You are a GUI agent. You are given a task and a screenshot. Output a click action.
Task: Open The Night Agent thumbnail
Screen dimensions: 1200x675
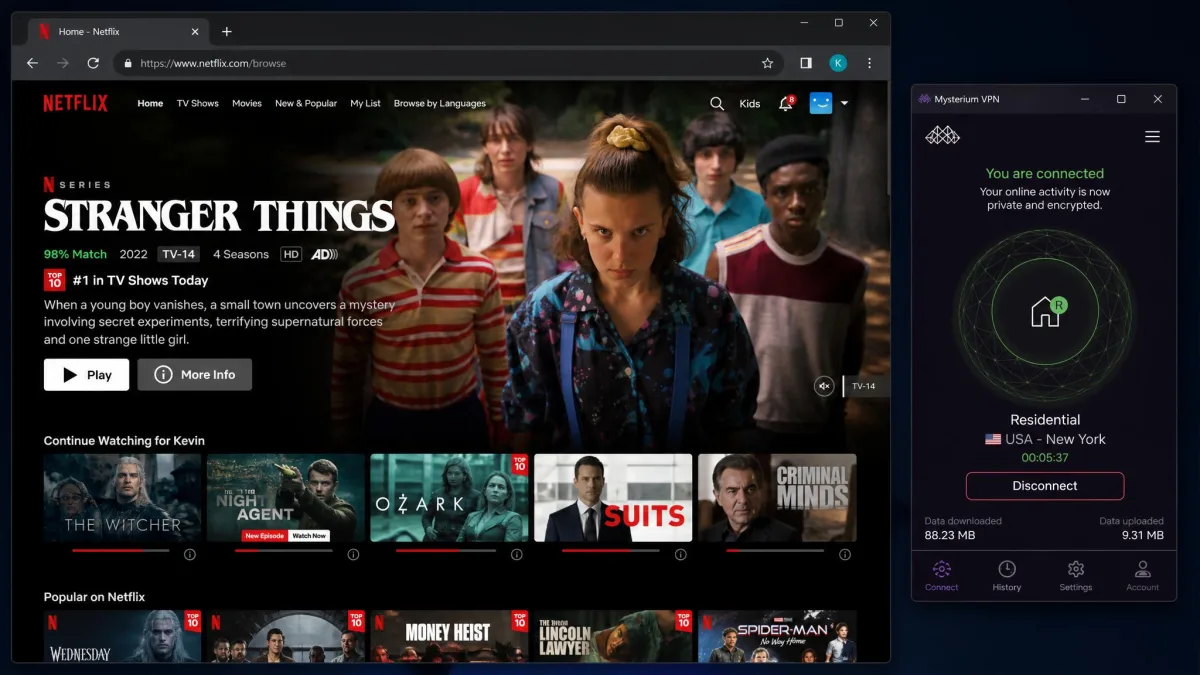[286, 498]
